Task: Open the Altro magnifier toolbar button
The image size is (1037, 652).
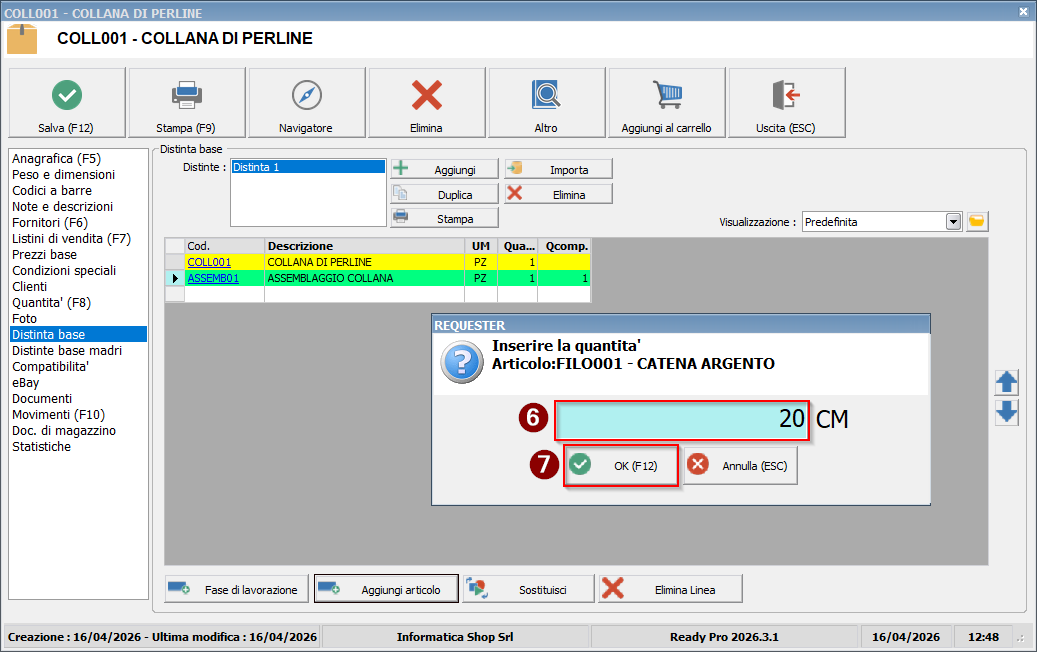Action: click(x=547, y=102)
